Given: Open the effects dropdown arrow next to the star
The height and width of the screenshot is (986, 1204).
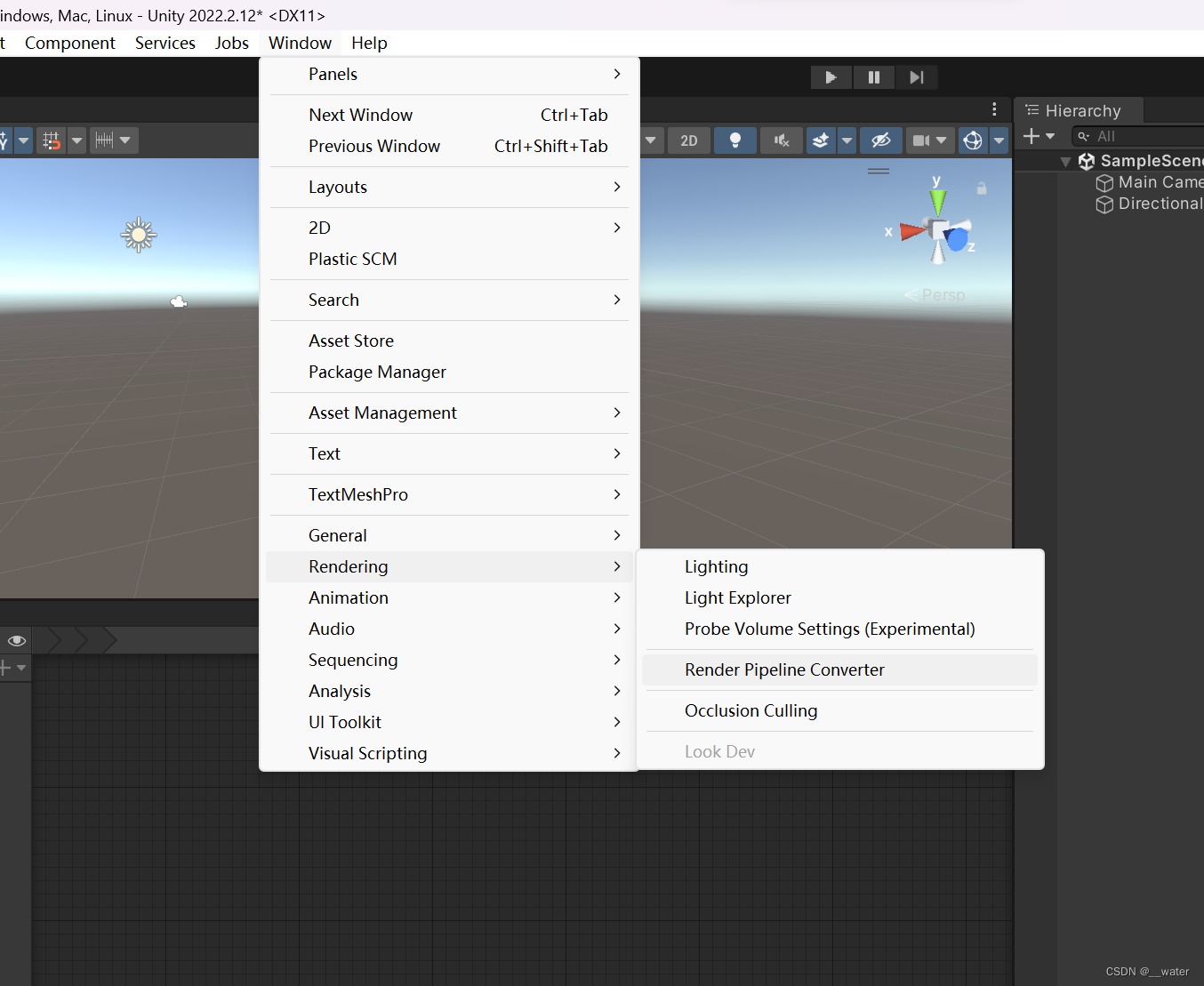Looking at the screenshot, I should coord(846,140).
